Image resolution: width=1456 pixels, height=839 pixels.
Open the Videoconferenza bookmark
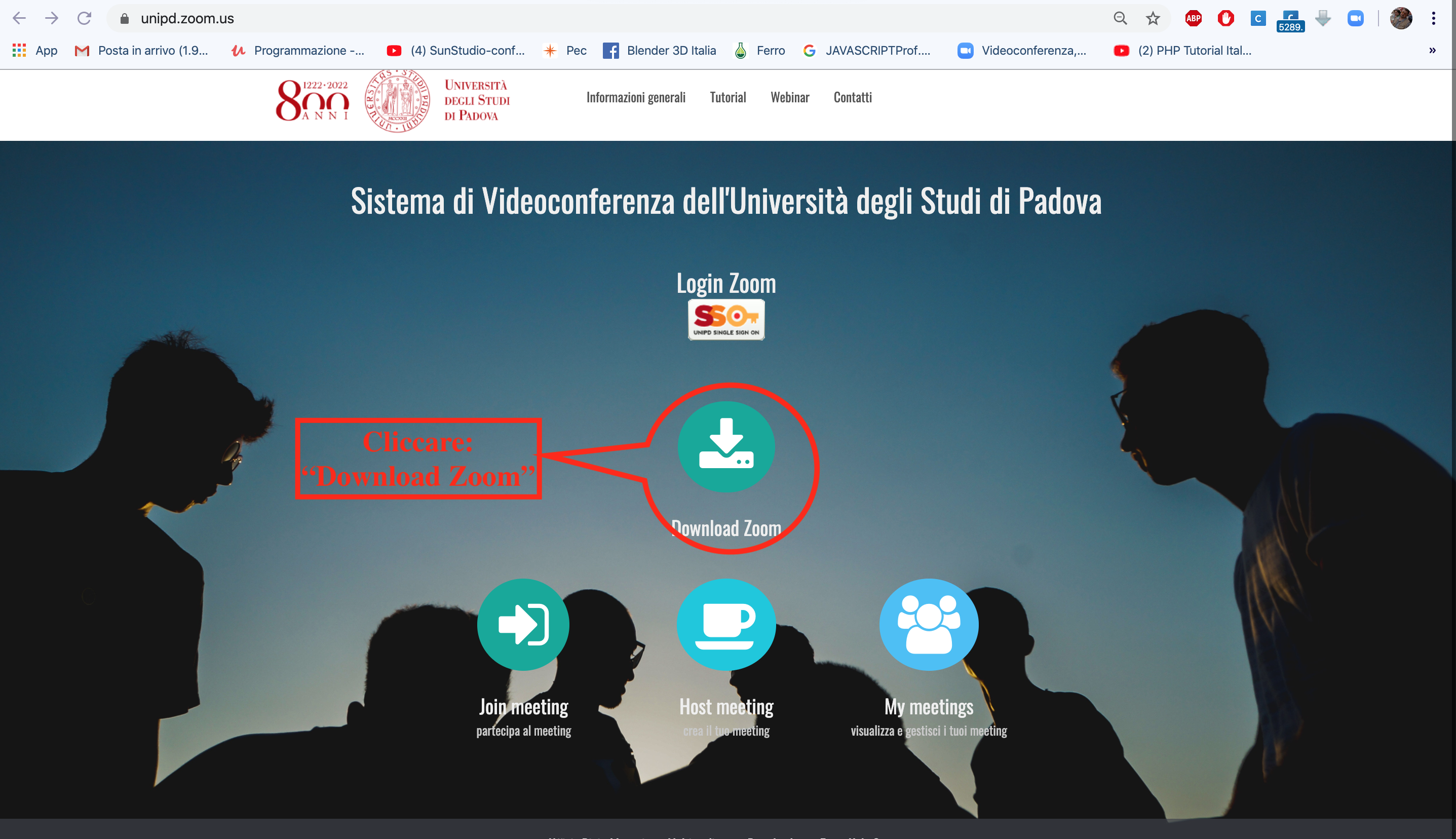[1022, 51]
